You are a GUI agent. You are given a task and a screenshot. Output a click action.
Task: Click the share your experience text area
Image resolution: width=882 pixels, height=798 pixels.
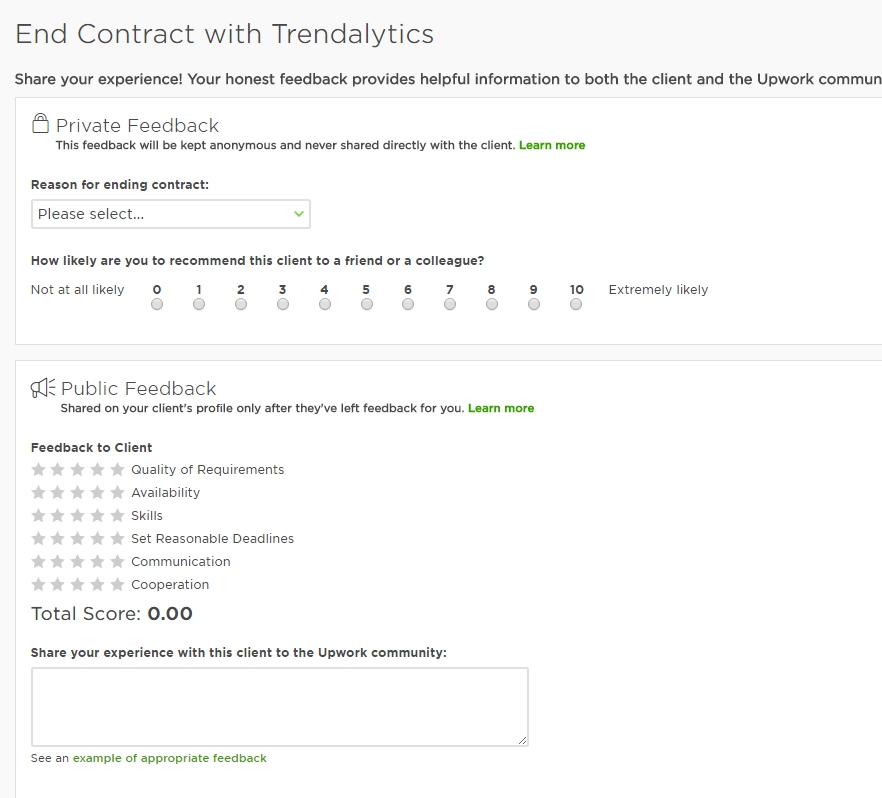pos(280,707)
